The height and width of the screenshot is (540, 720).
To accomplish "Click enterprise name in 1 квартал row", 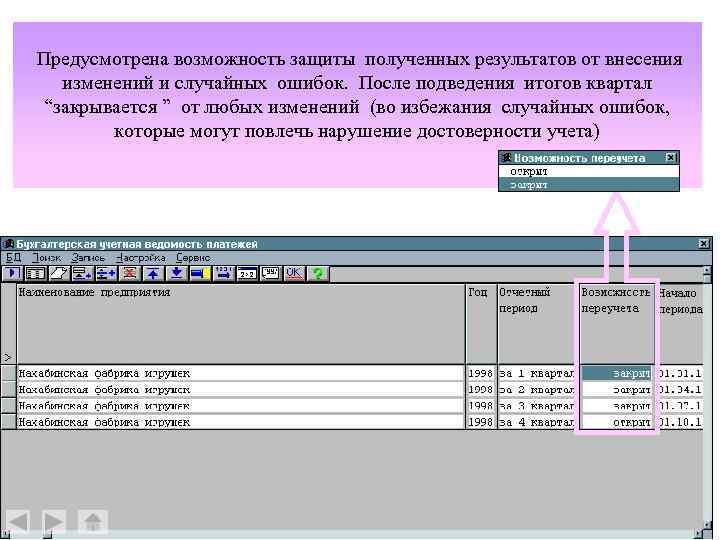I will [x=241, y=373].
